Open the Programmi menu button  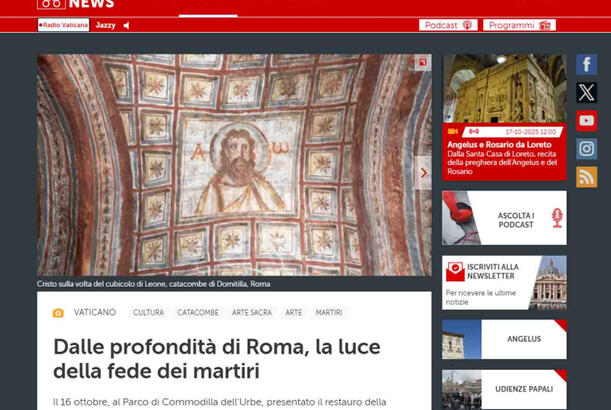click(x=519, y=25)
